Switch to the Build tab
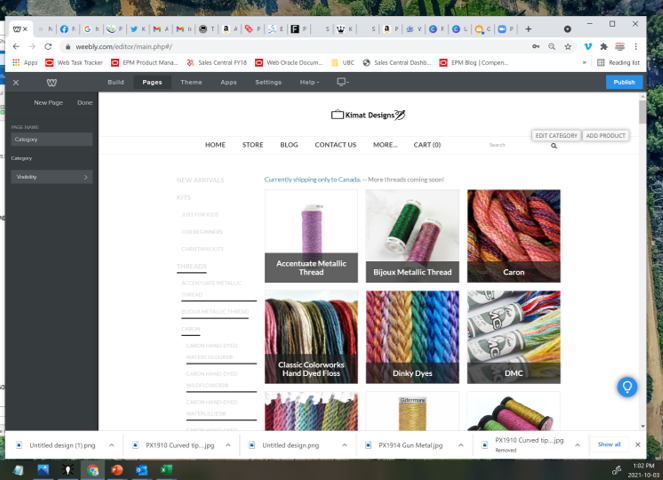The width and height of the screenshot is (663, 480). click(116, 82)
